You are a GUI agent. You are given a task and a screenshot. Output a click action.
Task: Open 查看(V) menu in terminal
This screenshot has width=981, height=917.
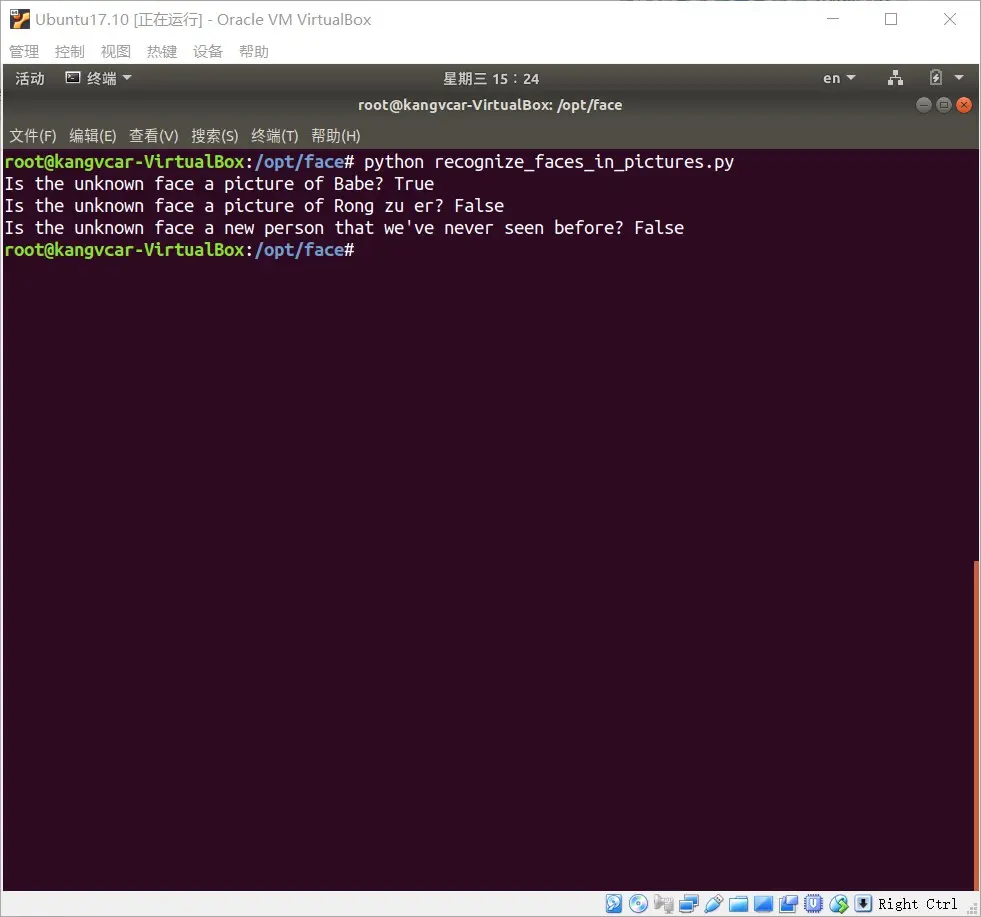(x=153, y=136)
